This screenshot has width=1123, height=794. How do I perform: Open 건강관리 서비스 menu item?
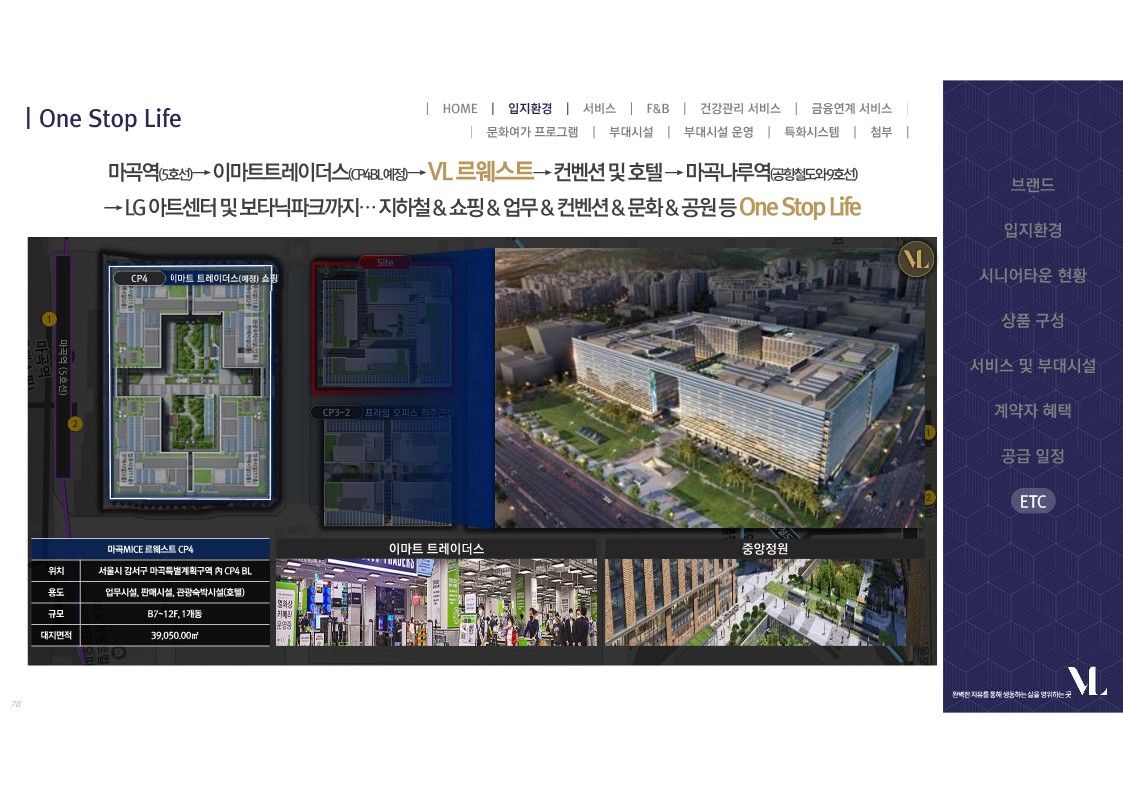pyautogui.click(x=740, y=108)
